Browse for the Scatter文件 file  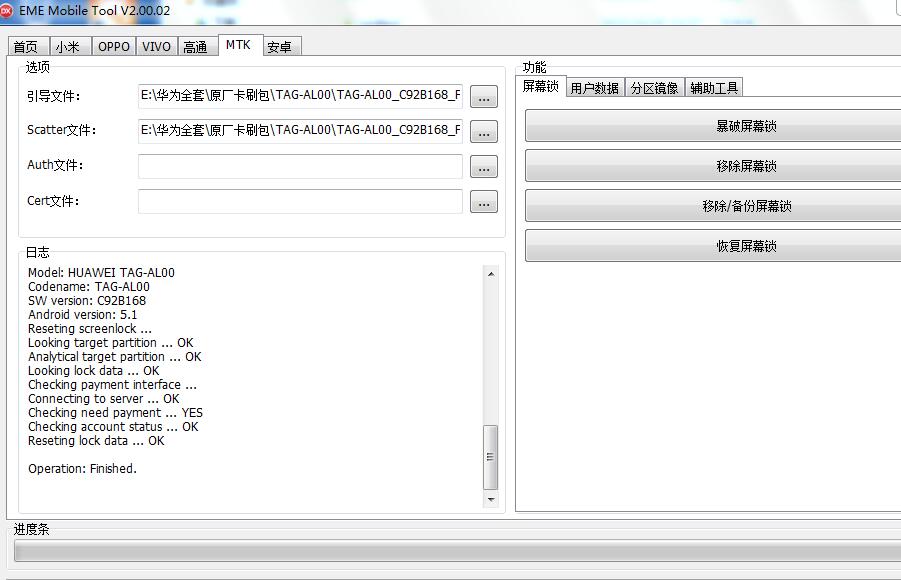484,132
